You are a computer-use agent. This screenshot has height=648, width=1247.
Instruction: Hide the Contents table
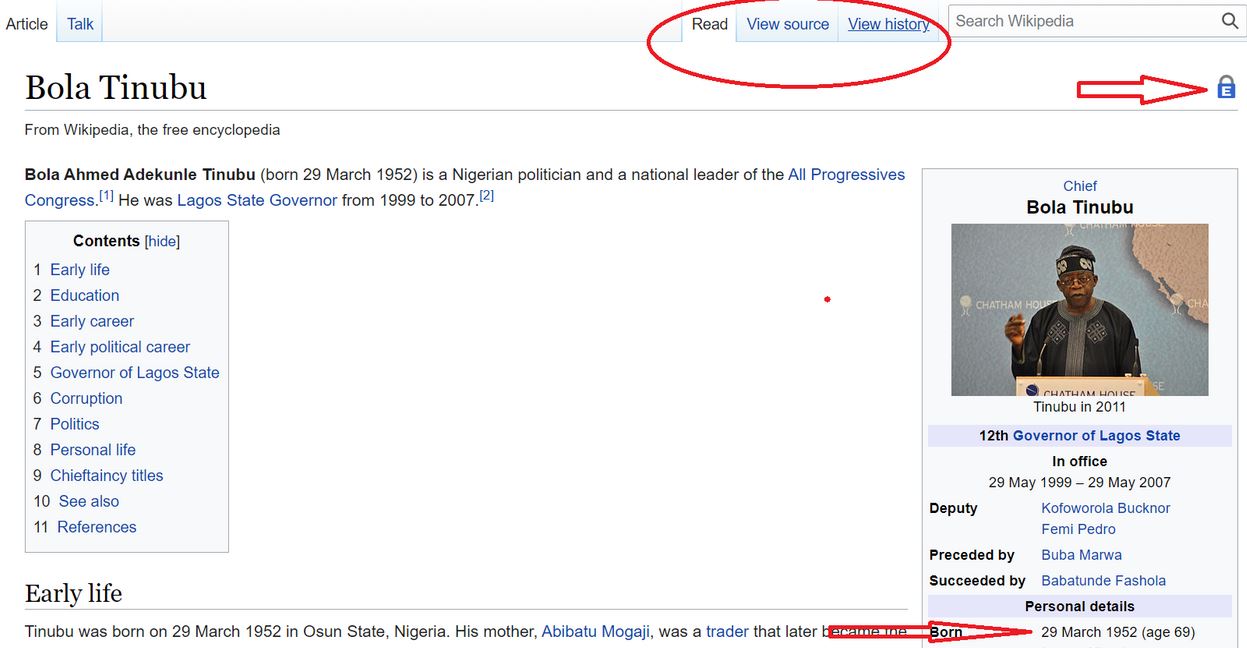pos(163,241)
